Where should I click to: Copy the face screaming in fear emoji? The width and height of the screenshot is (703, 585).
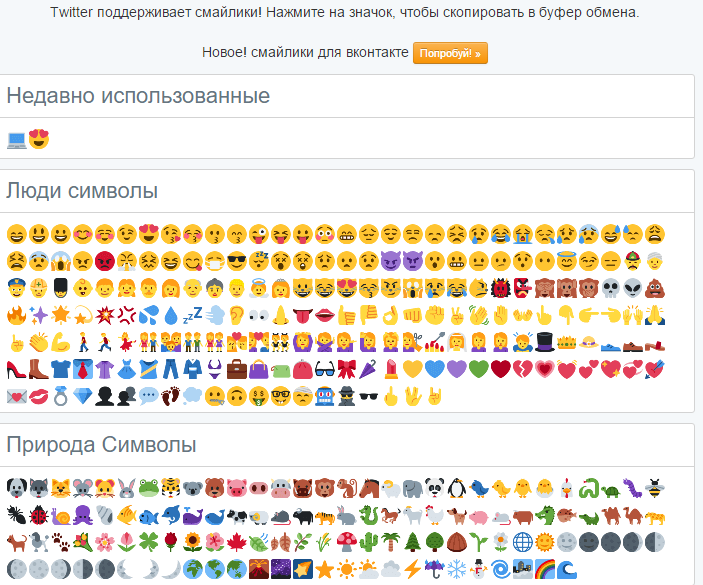(61, 261)
